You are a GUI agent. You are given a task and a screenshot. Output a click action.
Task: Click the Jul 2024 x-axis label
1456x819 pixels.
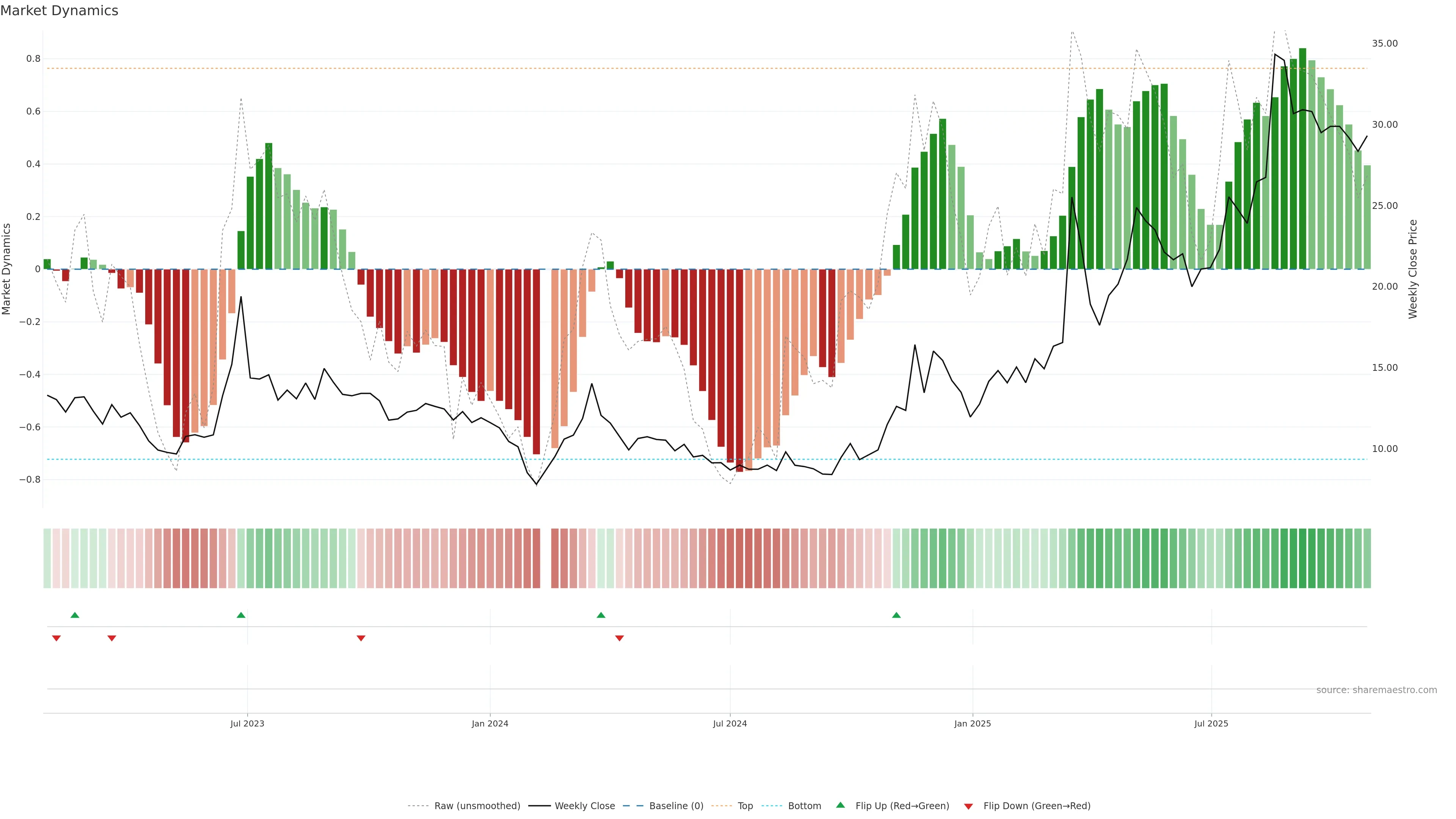pyautogui.click(x=730, y=723)
